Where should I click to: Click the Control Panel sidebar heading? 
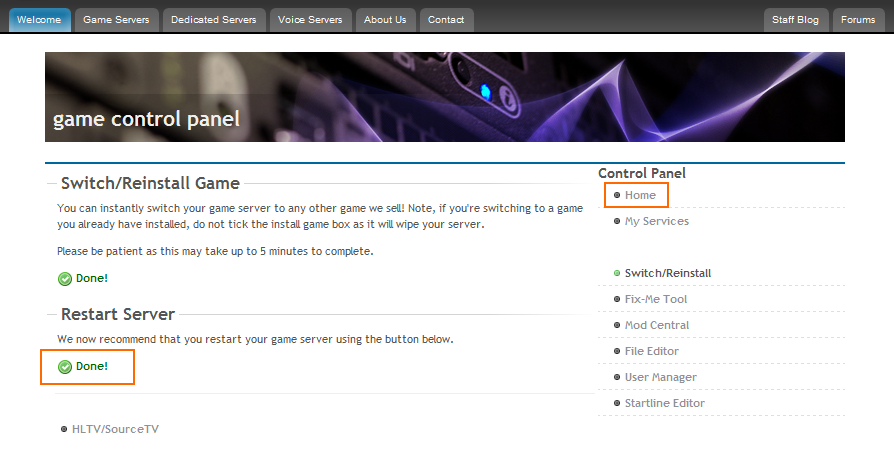point(642,173)
